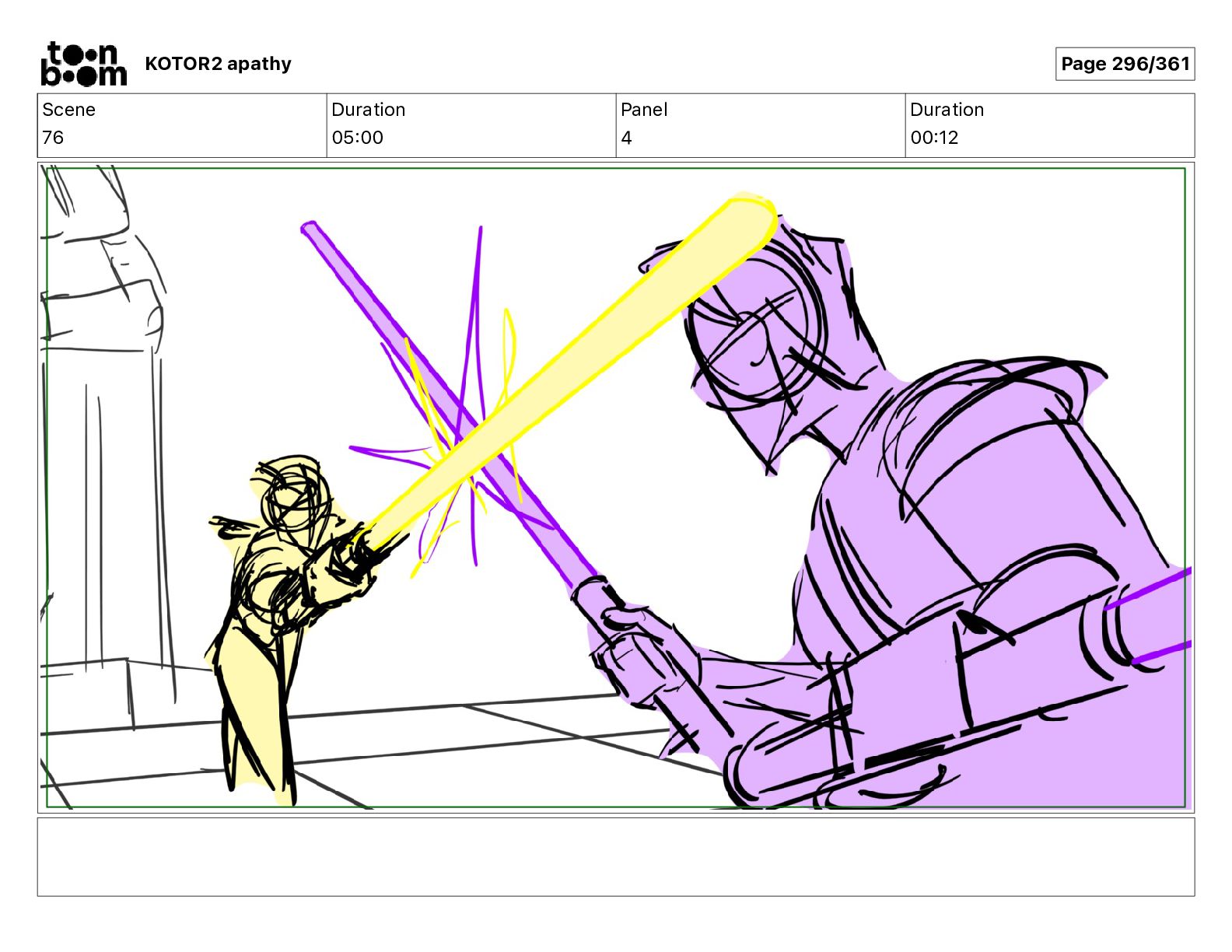Click the empty notes box below the panel

pyautogui.click(x=616, y=856)
